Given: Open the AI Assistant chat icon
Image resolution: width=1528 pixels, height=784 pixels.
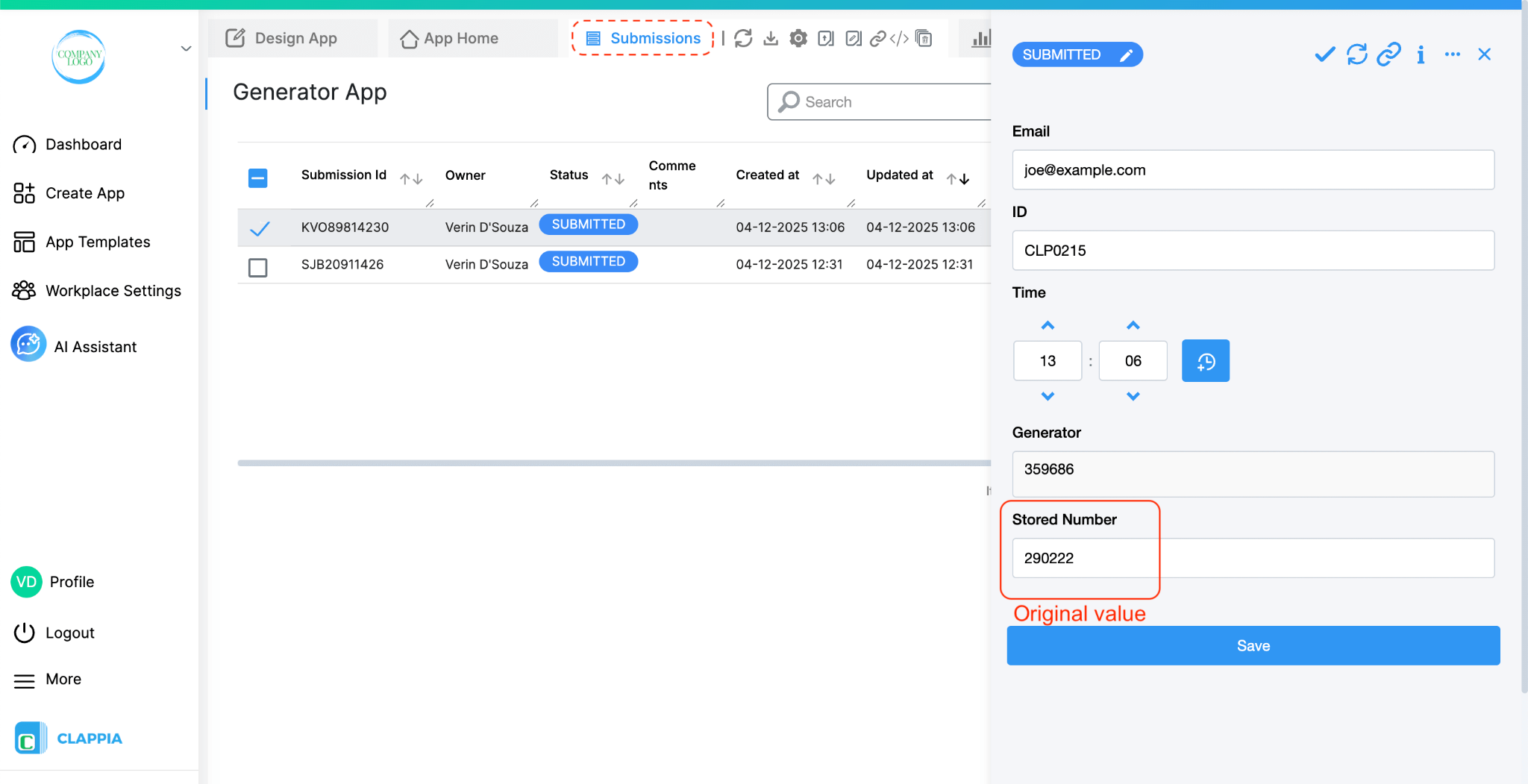Looking at the screenshot, I should [28, 344].
